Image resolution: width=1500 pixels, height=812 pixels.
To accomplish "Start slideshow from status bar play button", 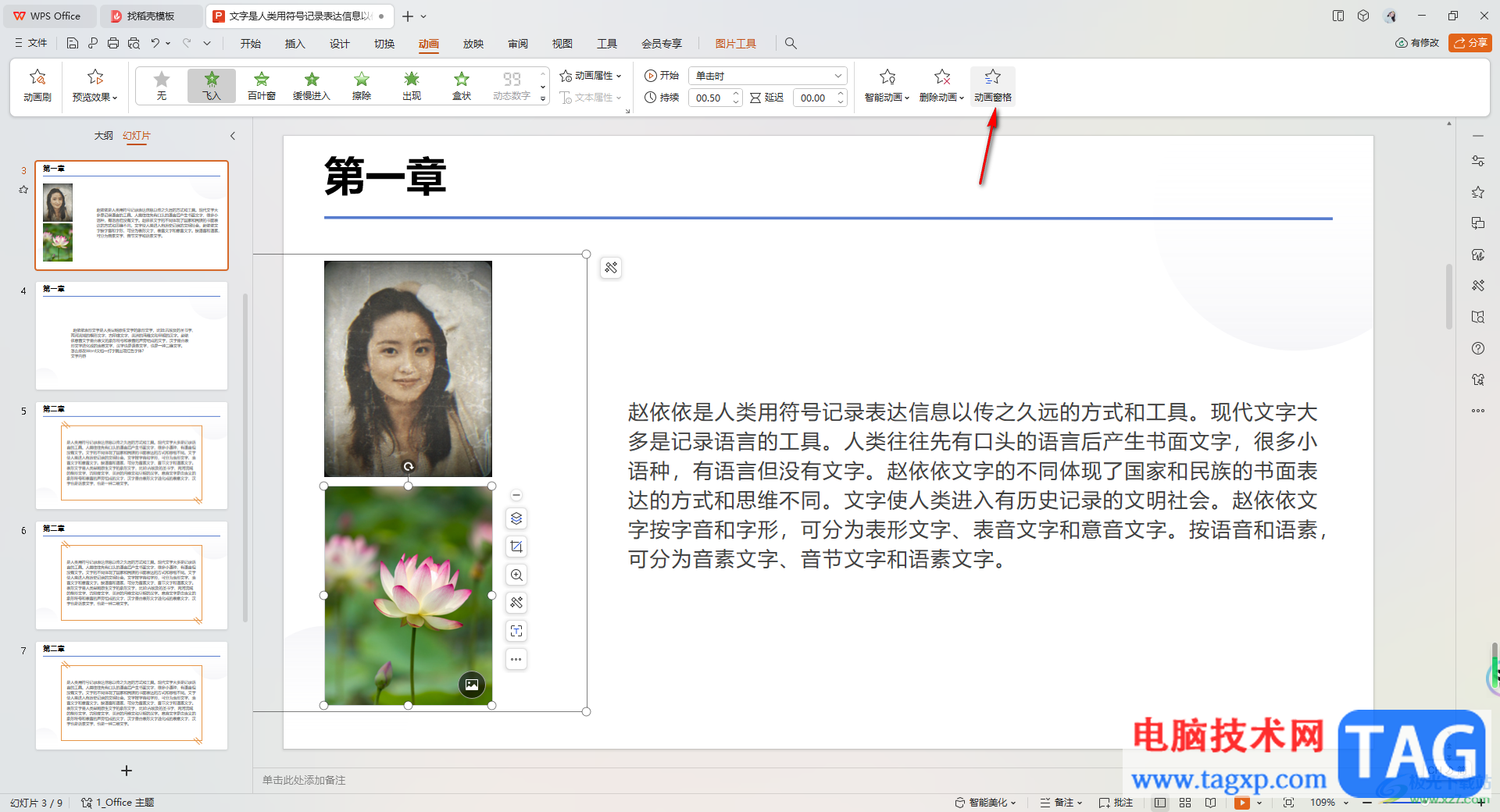I will 1242,803.
